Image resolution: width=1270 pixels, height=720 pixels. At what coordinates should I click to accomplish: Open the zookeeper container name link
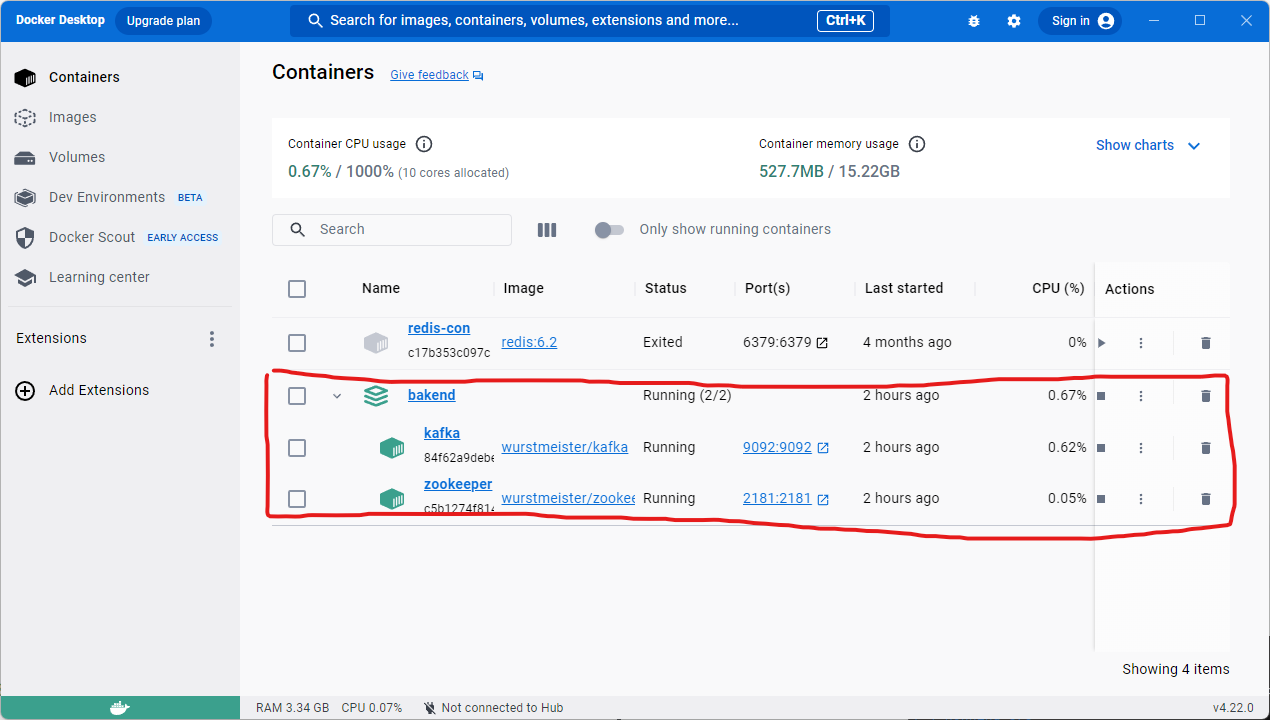458,484
